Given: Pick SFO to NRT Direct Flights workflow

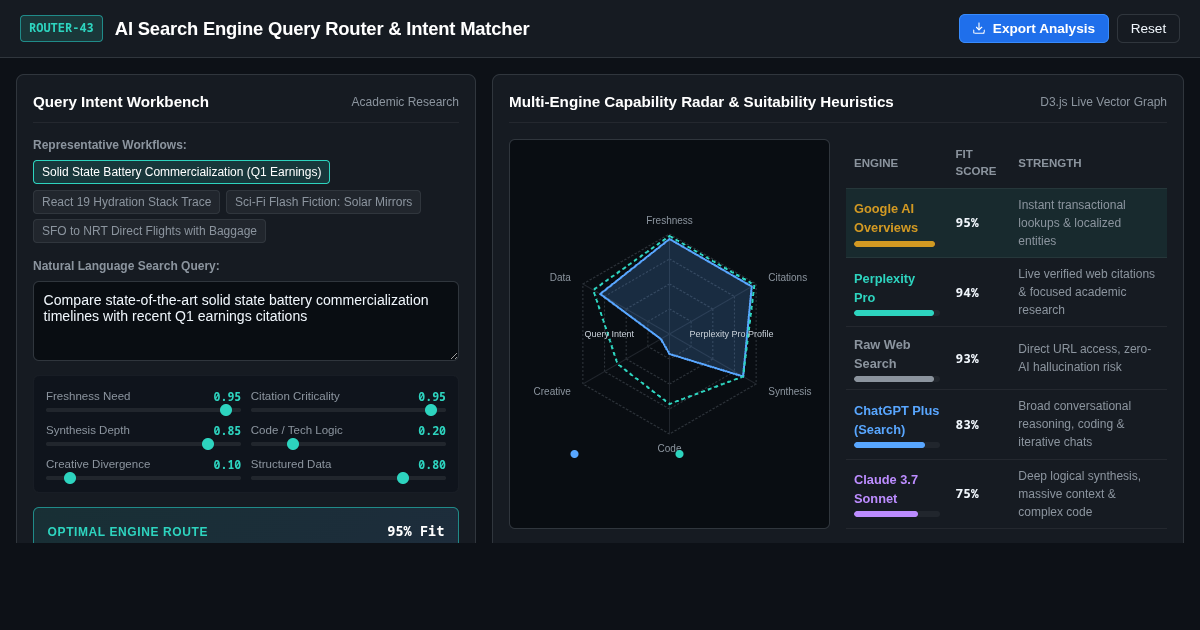Looking at the screenshot, I should 149,231.
